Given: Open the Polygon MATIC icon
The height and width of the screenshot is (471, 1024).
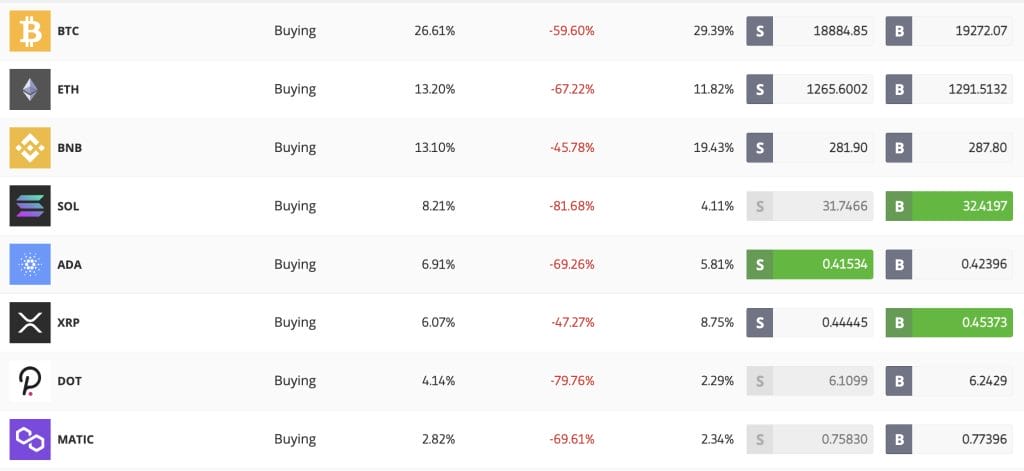Looking at the screenshot, I should point(30,439).
